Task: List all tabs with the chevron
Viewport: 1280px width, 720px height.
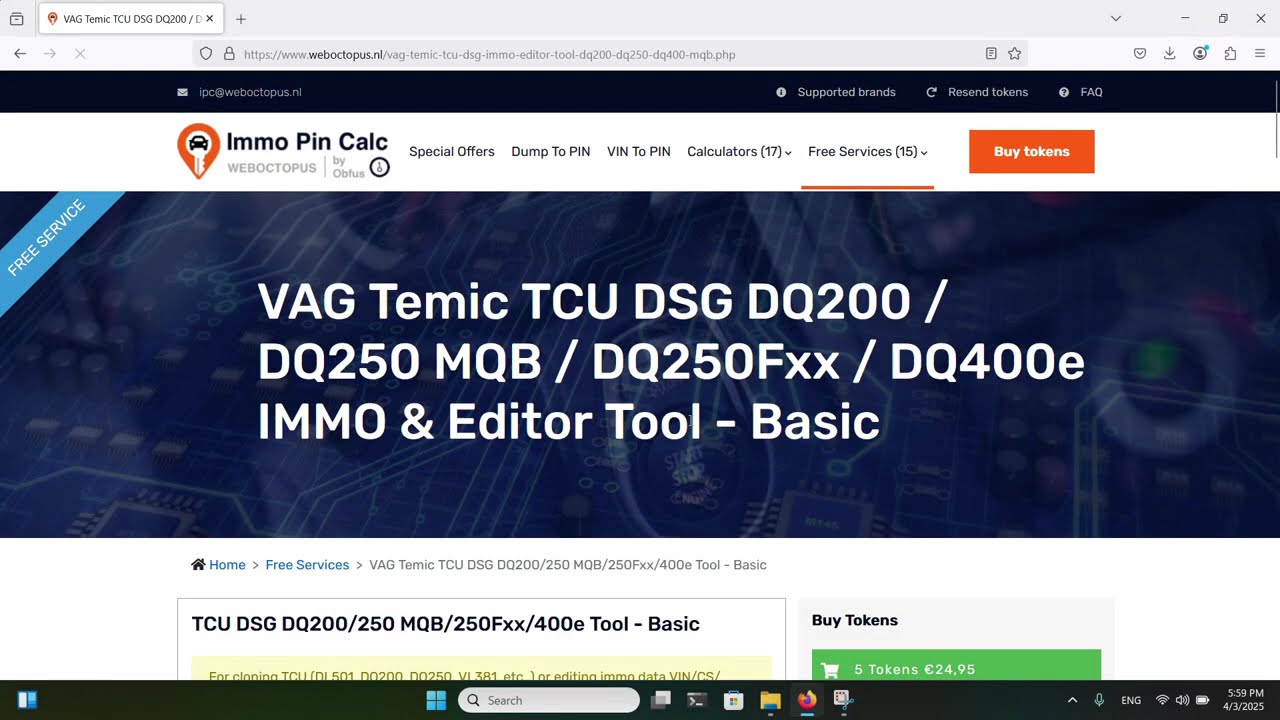Action: point(1116,19)
